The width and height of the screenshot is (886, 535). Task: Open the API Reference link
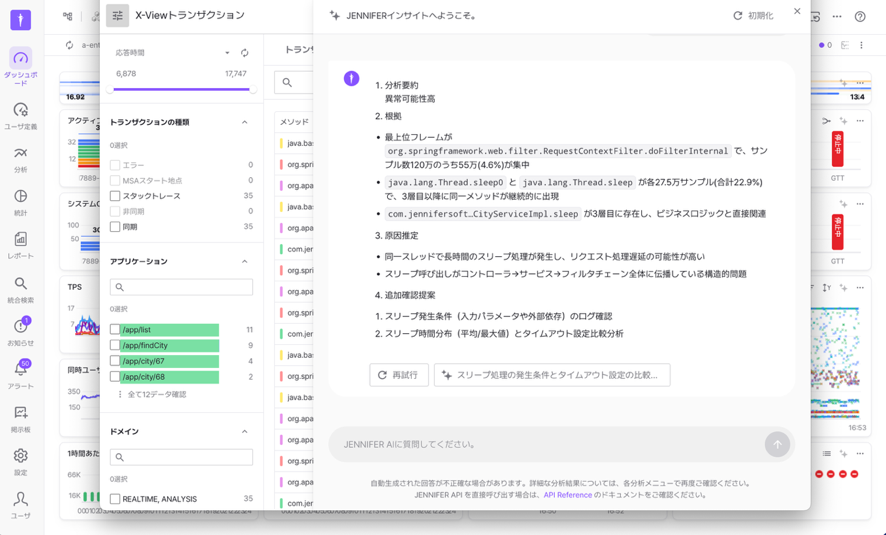coord(567,495)
